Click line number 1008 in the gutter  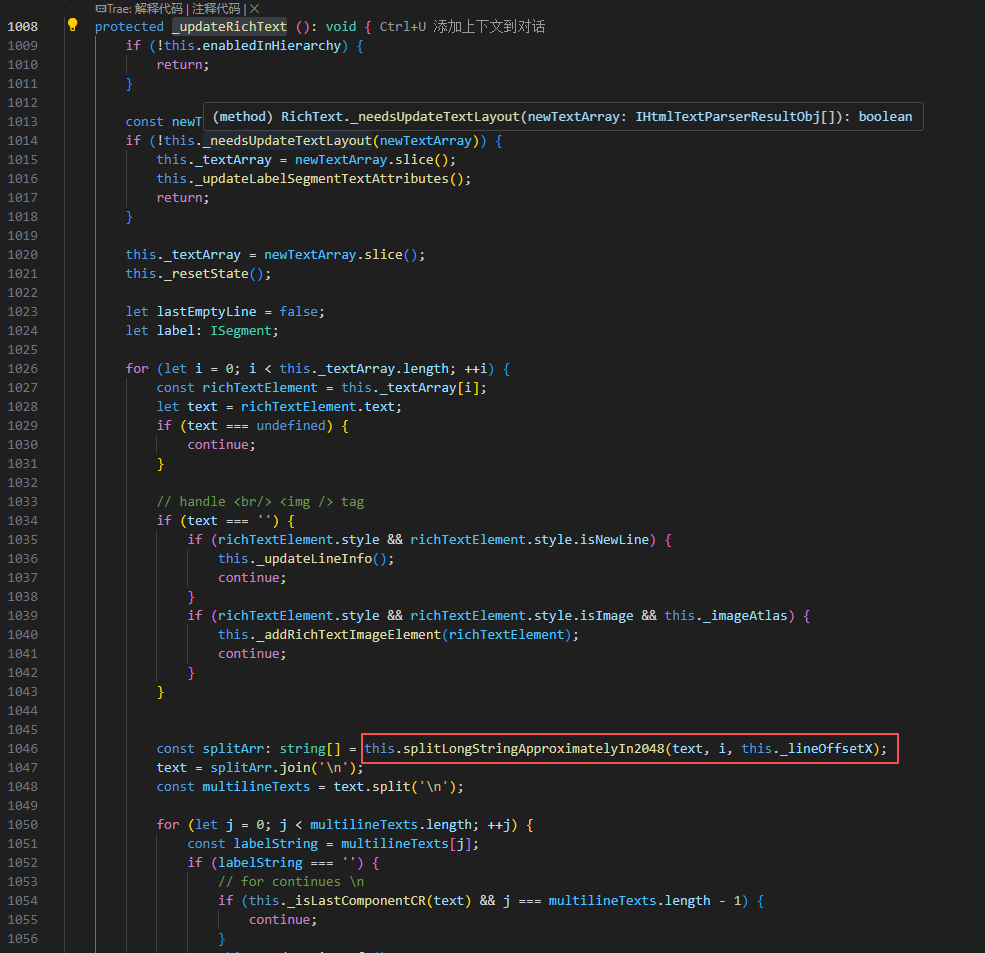coord(23,26)
